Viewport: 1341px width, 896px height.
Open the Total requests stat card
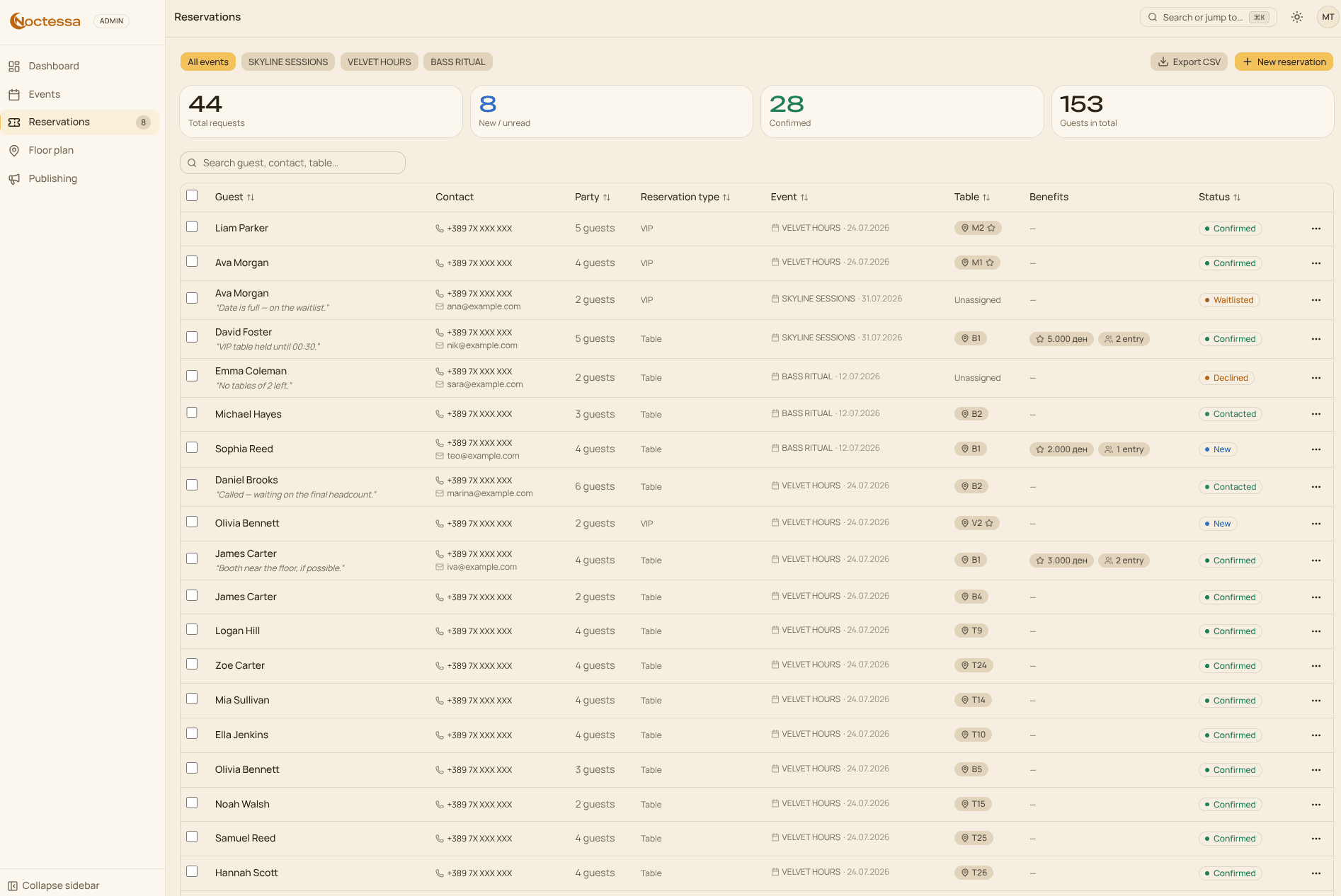point(321,112)
